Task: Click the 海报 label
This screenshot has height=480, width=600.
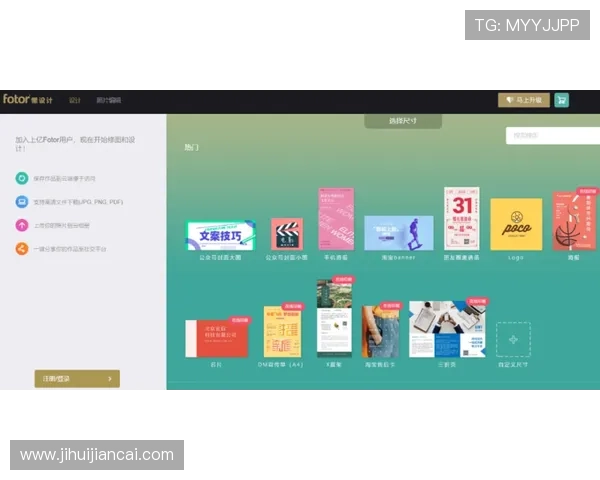Action: pyautogui.click(x=574, y=258)
